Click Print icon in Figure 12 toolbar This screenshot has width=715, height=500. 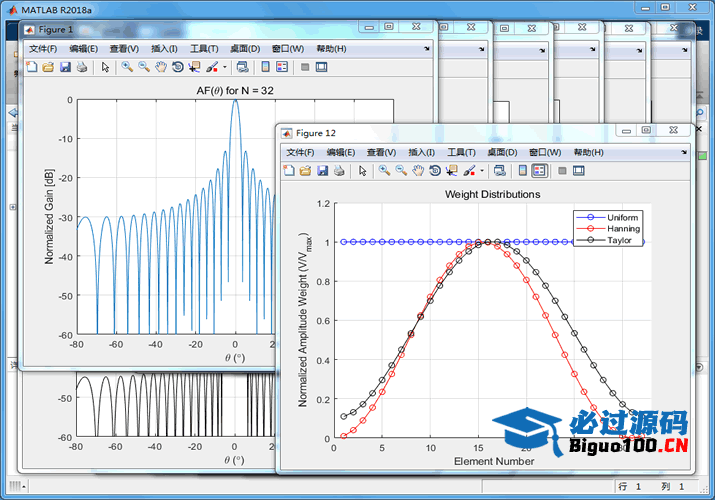[x=339, y=171]
